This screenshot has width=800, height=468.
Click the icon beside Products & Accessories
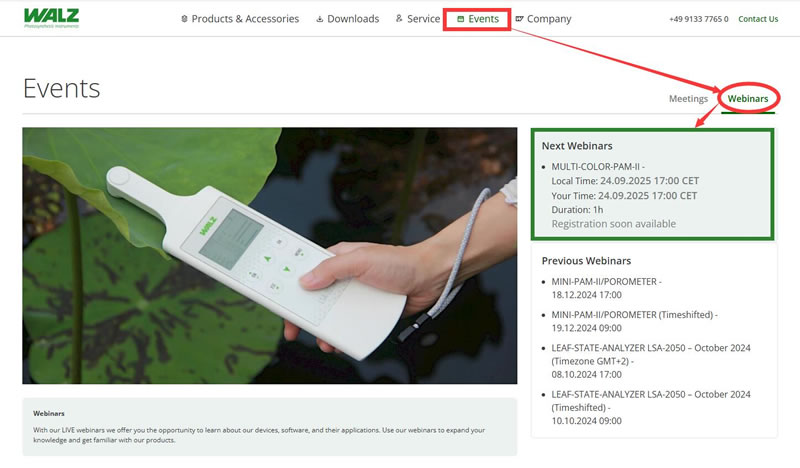(184, 19)
